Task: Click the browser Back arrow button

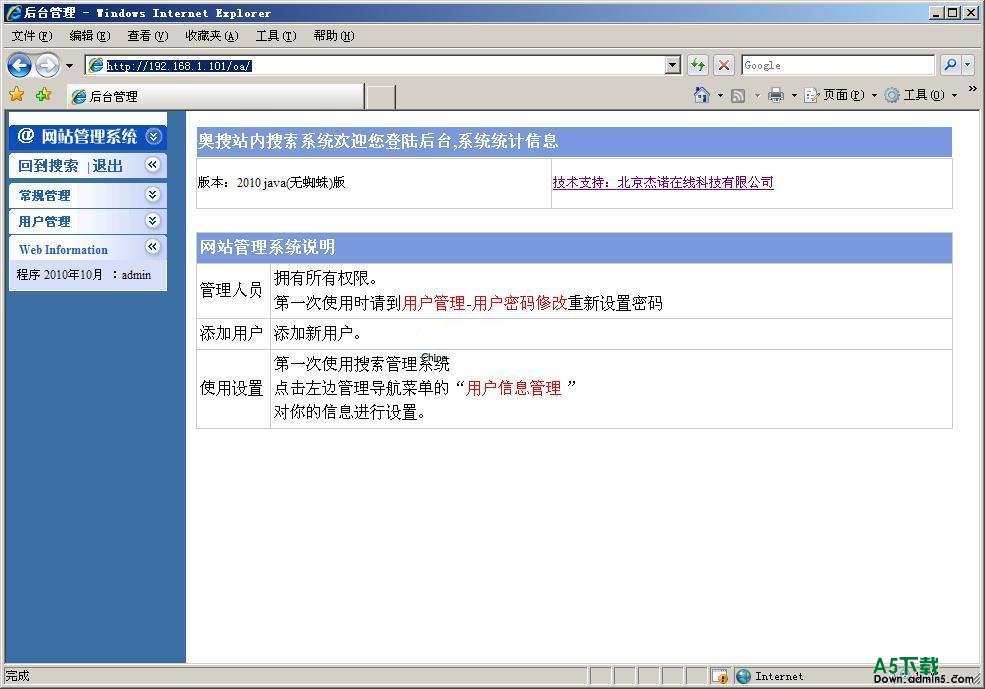Action: [x=19, y=65]
